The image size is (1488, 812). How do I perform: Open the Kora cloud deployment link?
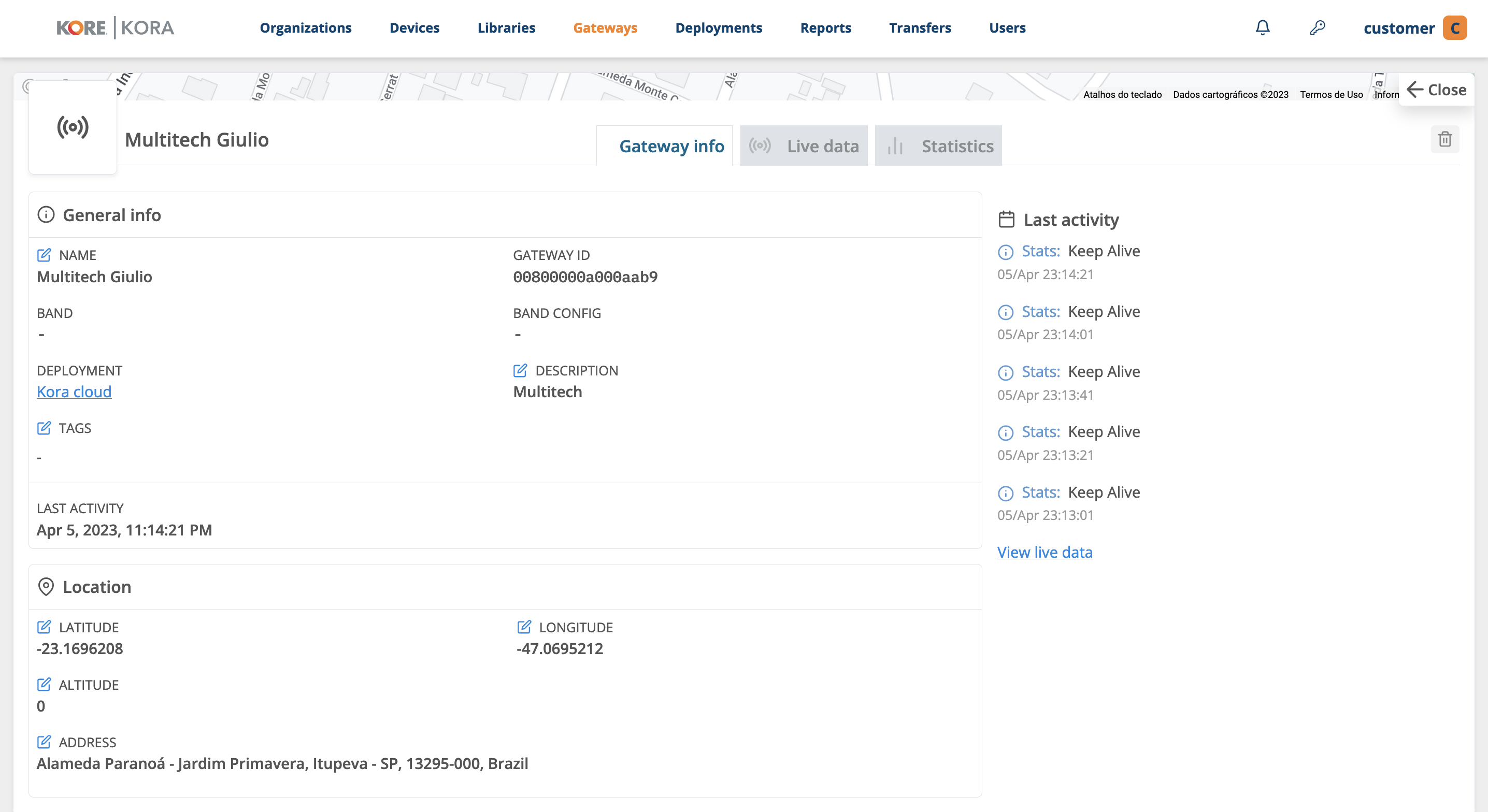[74, 392]
